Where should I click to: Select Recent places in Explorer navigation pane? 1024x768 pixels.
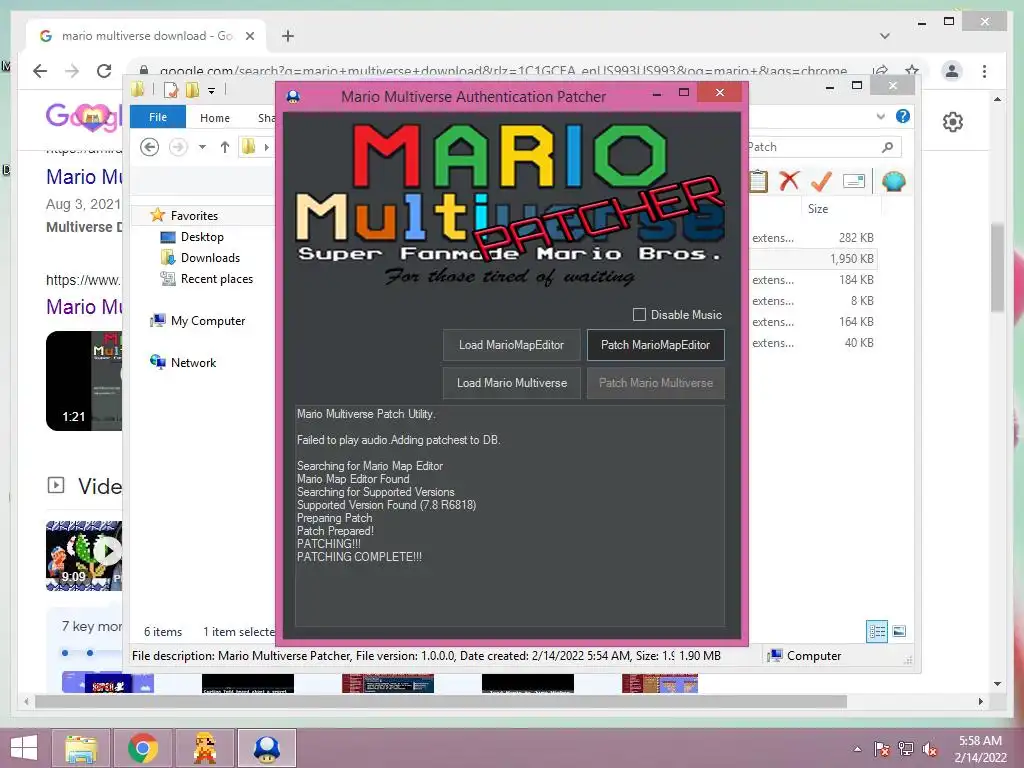click(x=217, y=278)
